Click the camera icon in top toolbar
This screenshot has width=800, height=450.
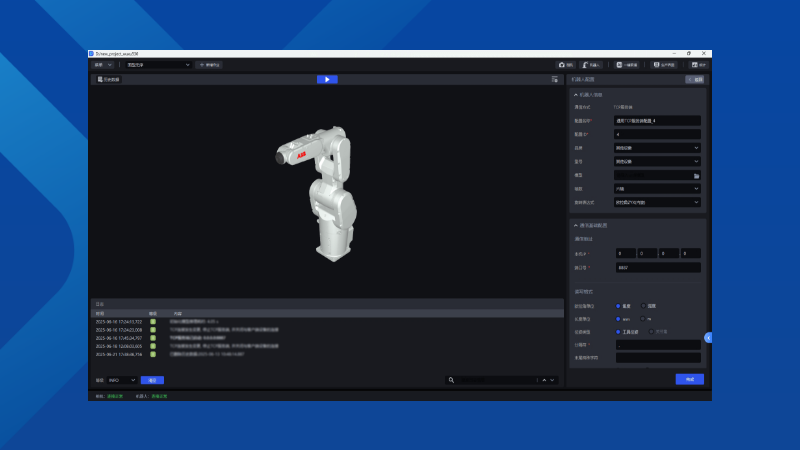tap(563, 64)
